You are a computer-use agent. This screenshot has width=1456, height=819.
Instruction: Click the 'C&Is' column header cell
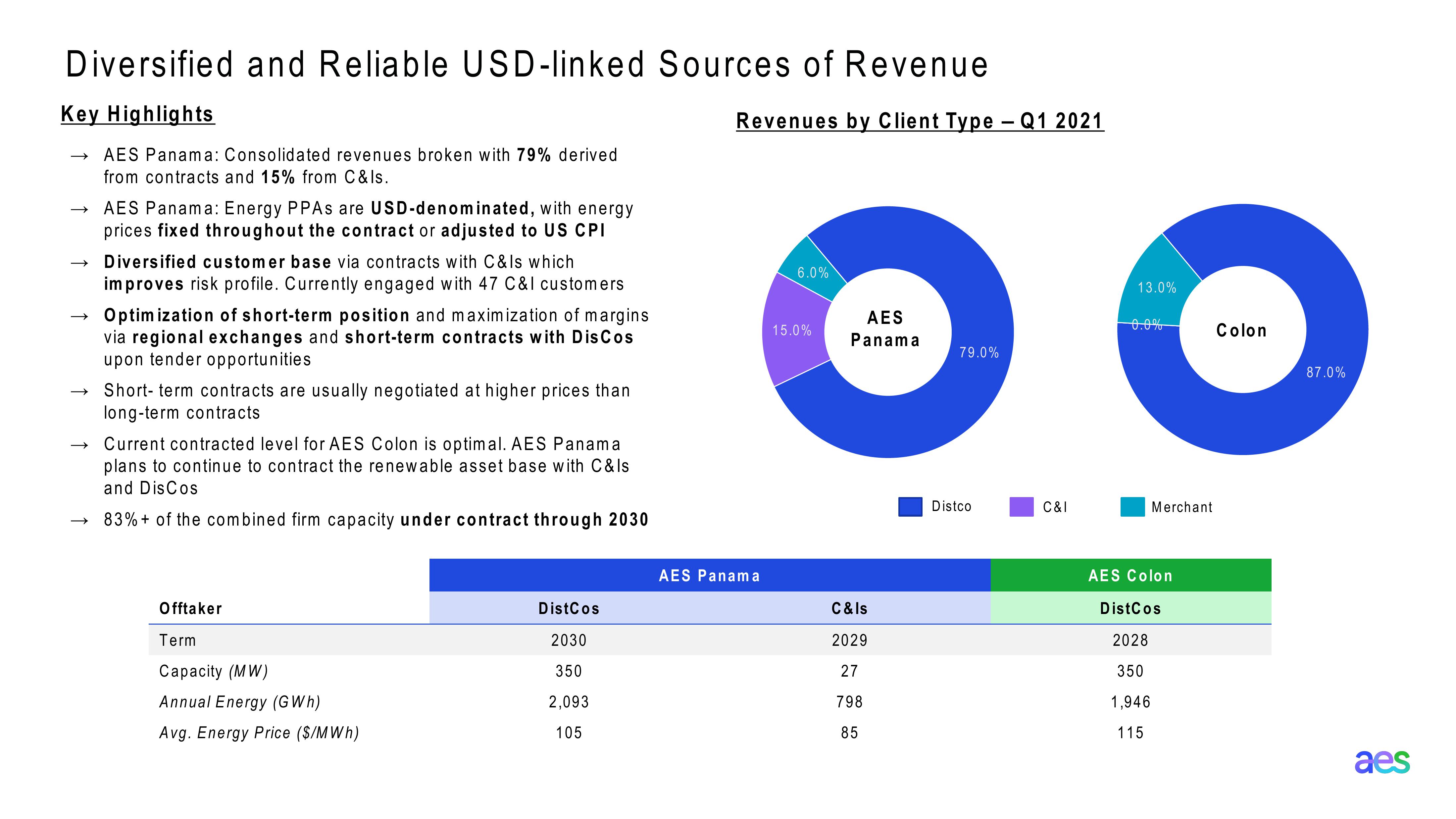[850, 608]
